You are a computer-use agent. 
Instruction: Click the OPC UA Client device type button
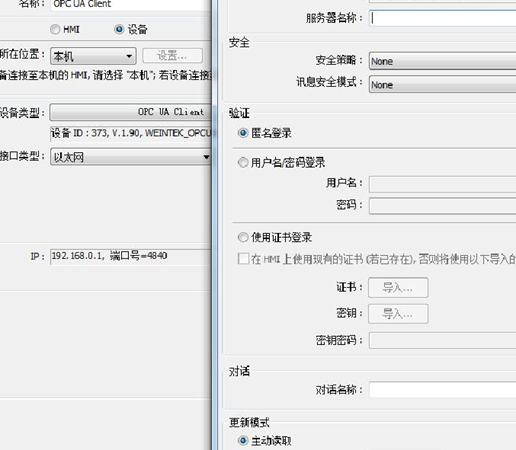pos(131,112)
